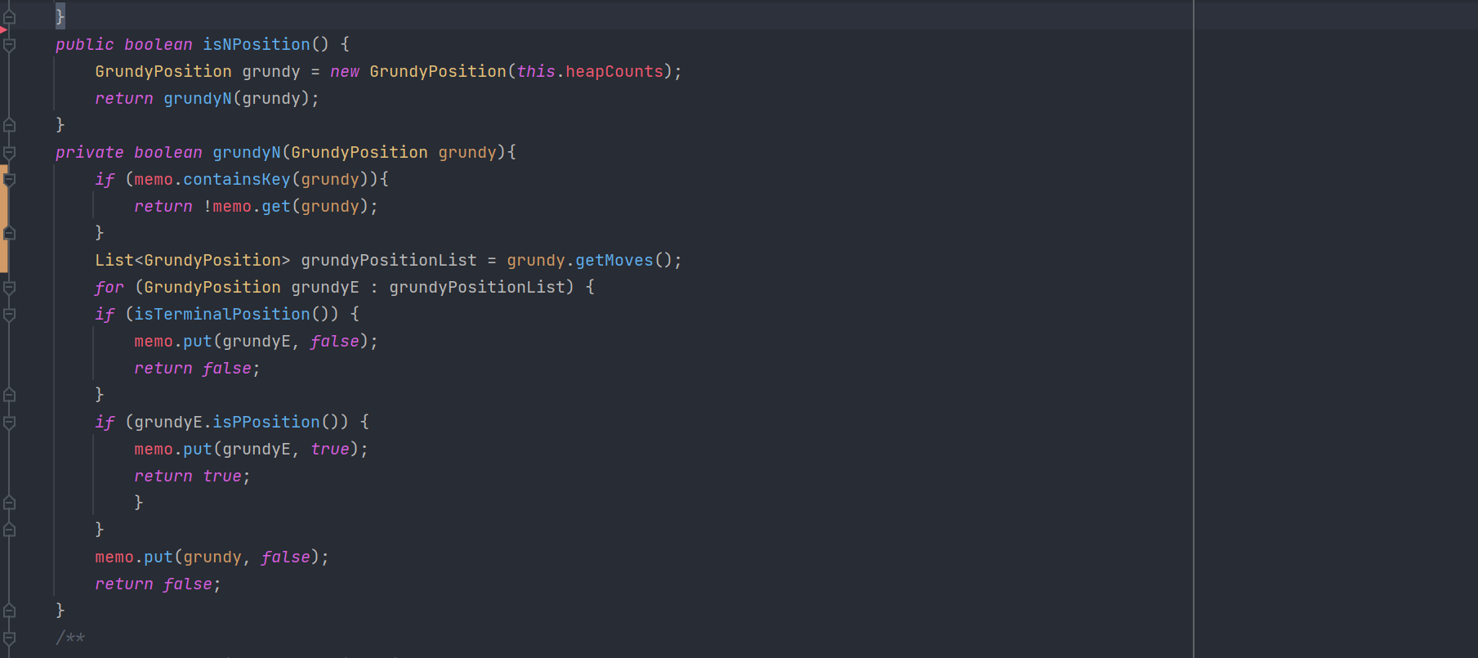
Task: Click fold end marker of grundyN method
Action: click(9, 610)
